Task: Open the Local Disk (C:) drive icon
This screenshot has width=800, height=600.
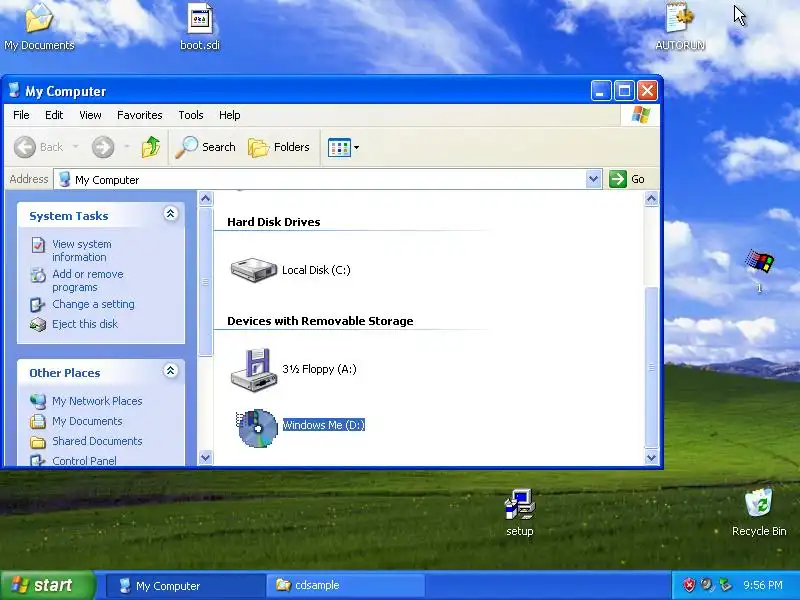Action: point(254,269)
